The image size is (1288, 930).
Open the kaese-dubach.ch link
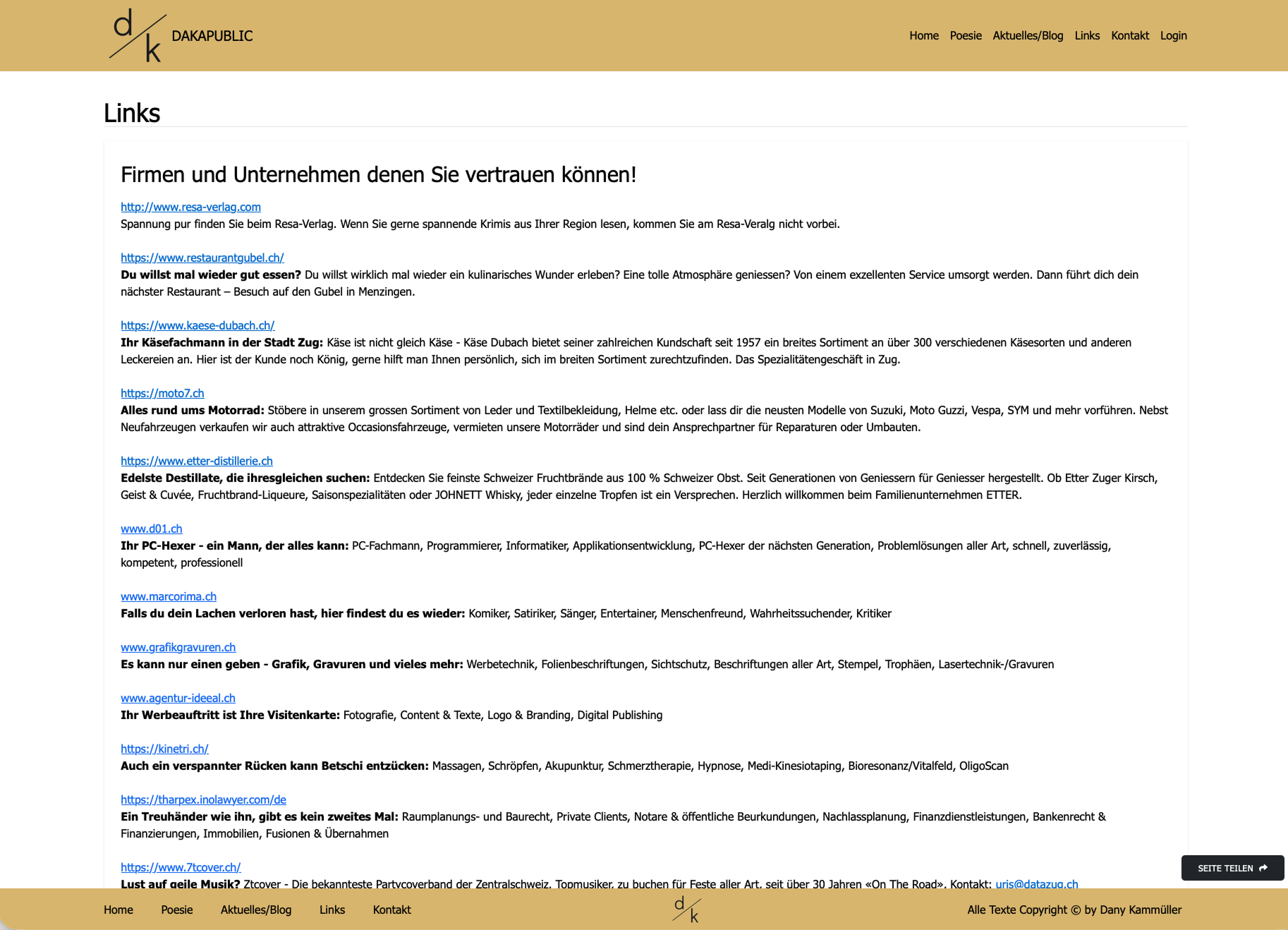coord(198,325)
